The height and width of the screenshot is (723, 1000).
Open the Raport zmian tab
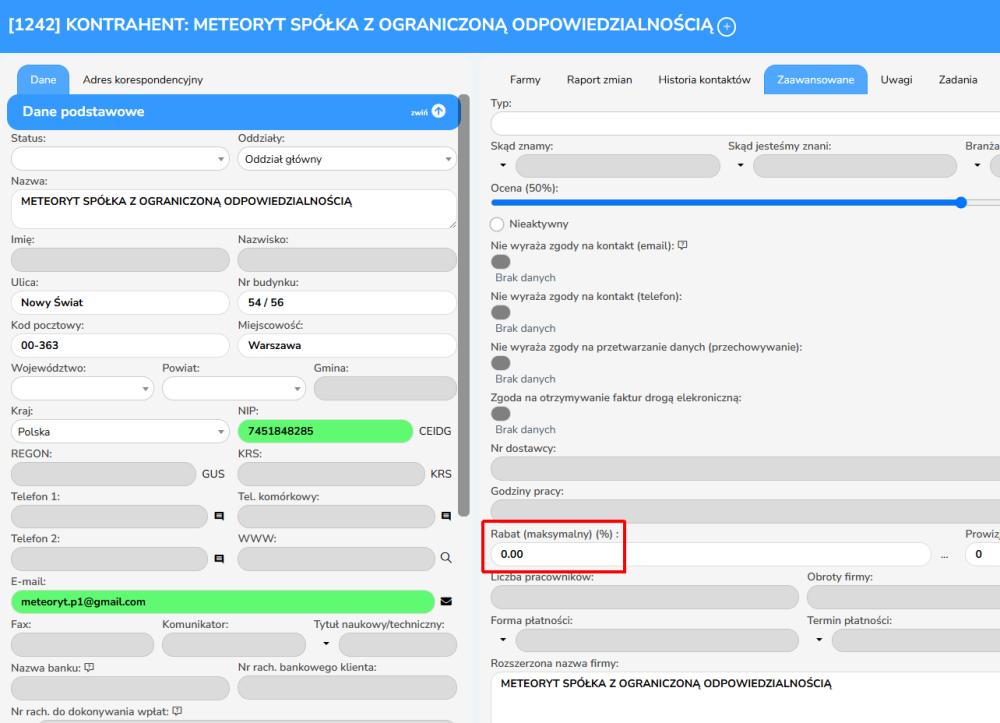pos(599,80)
